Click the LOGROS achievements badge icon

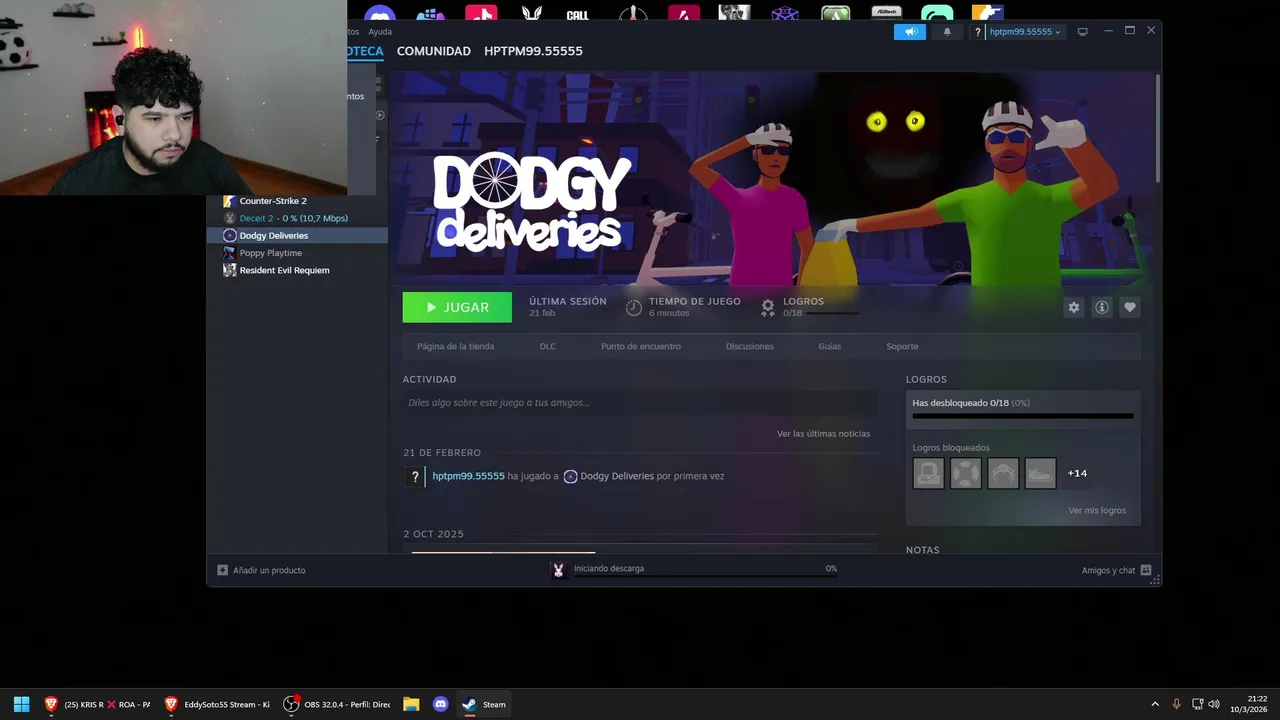(768, 308)
